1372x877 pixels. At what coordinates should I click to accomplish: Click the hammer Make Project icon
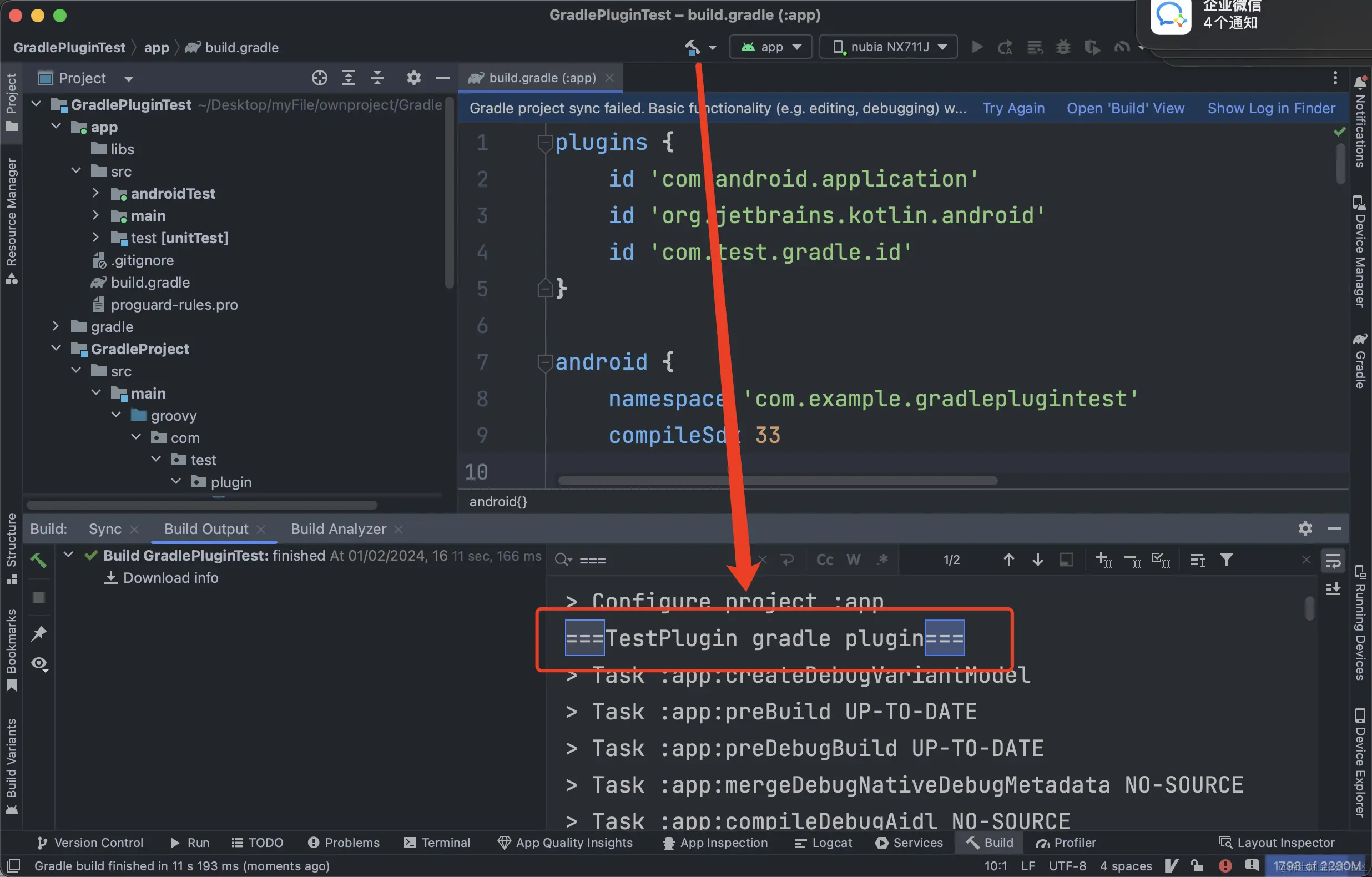[692, 47]
